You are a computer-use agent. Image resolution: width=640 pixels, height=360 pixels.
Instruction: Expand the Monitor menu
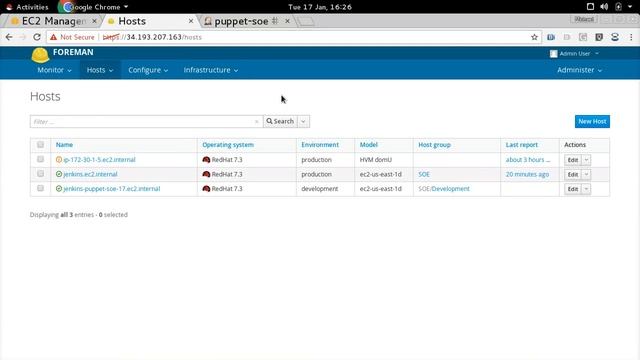(54, 70)
